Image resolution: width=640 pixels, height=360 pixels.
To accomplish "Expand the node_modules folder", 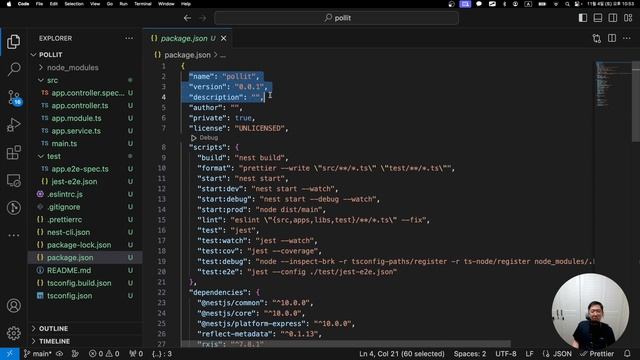I will [72, 67].
